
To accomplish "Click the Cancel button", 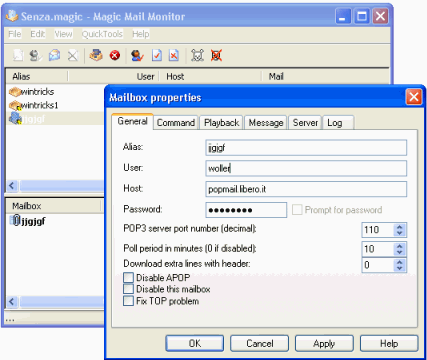I will coord(260,343).
